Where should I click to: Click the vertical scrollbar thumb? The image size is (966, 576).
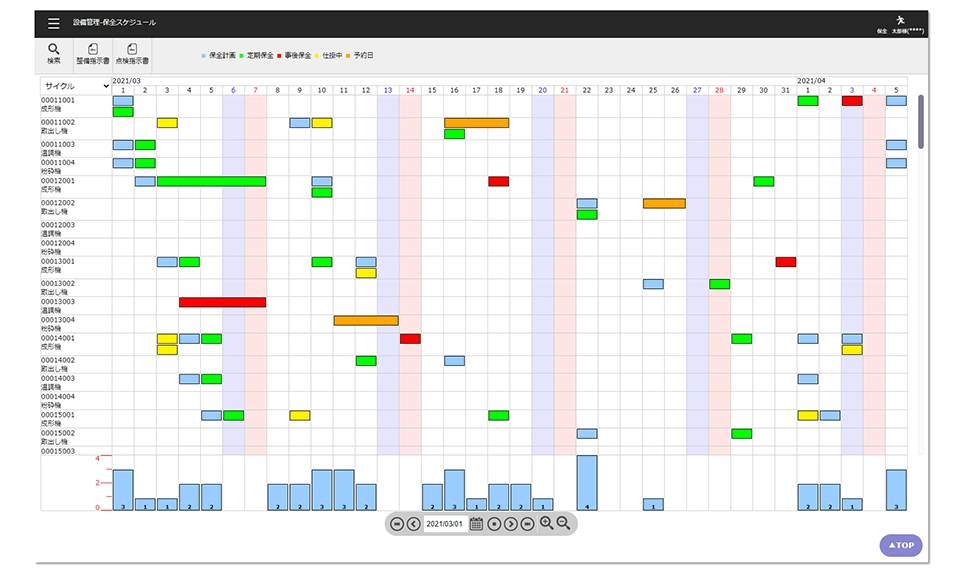point(920,122)
